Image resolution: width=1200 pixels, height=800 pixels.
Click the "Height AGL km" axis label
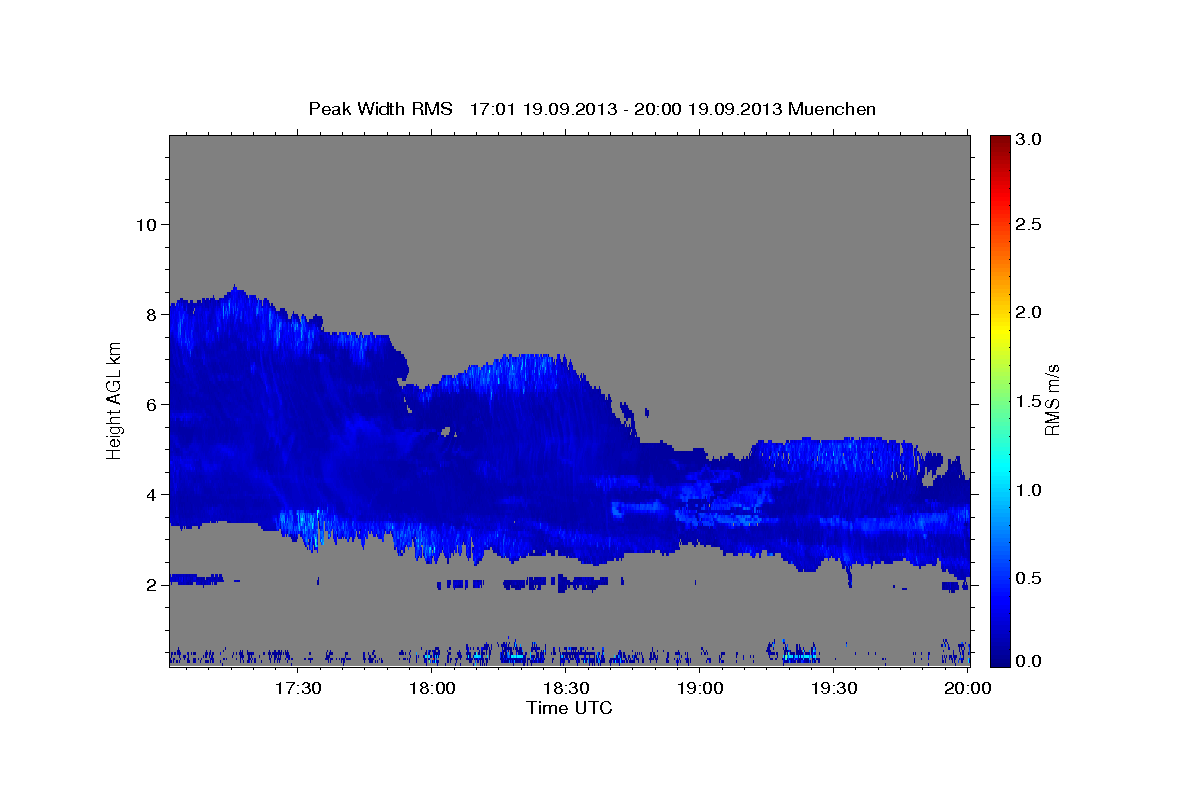pyautogui.click(x=115, y=400)
